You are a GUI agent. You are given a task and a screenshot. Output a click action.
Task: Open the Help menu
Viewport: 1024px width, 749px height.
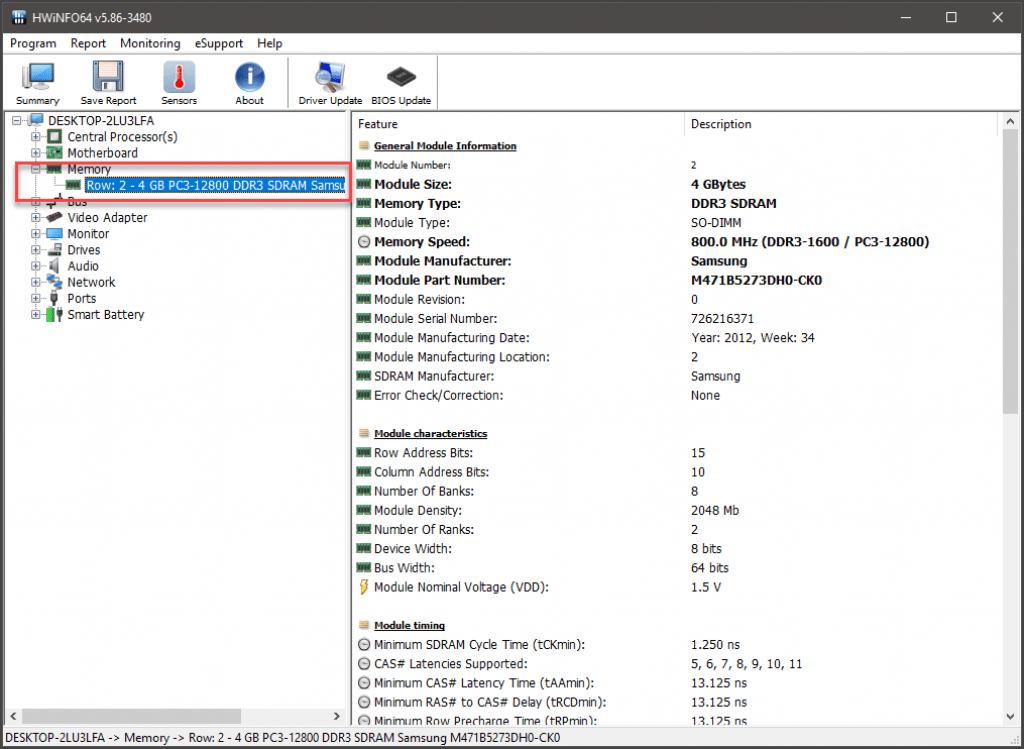point(270,43)
